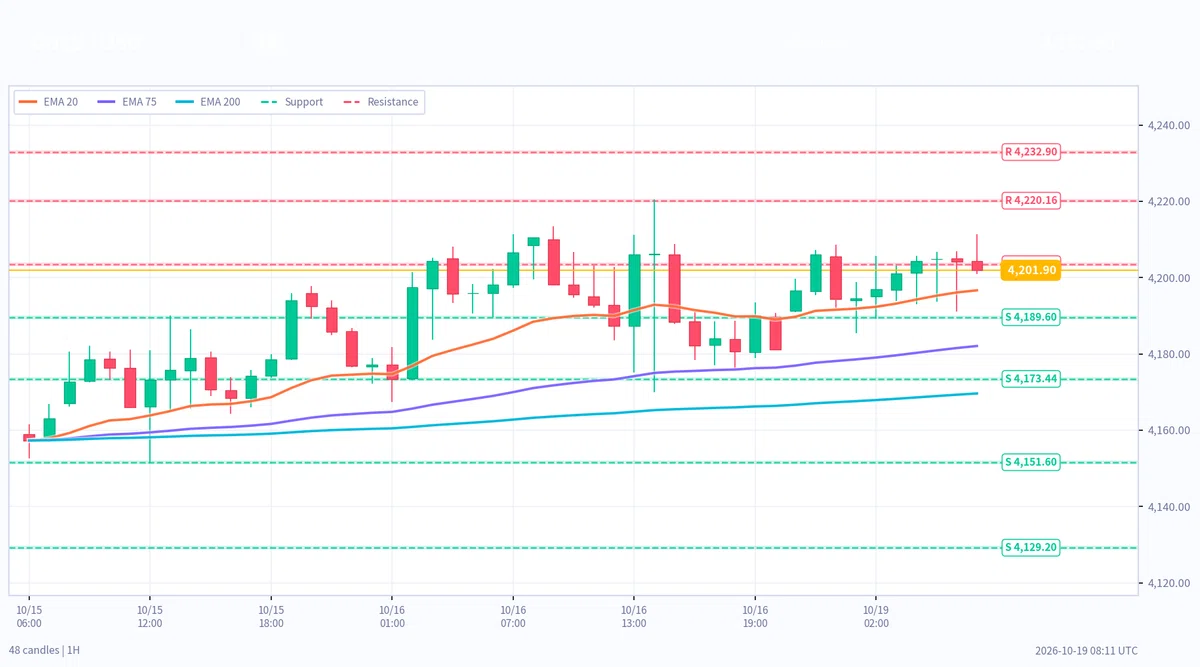Click the first red candle at 10/15 06:00
Screen dimensions: 1200x667
29,437
